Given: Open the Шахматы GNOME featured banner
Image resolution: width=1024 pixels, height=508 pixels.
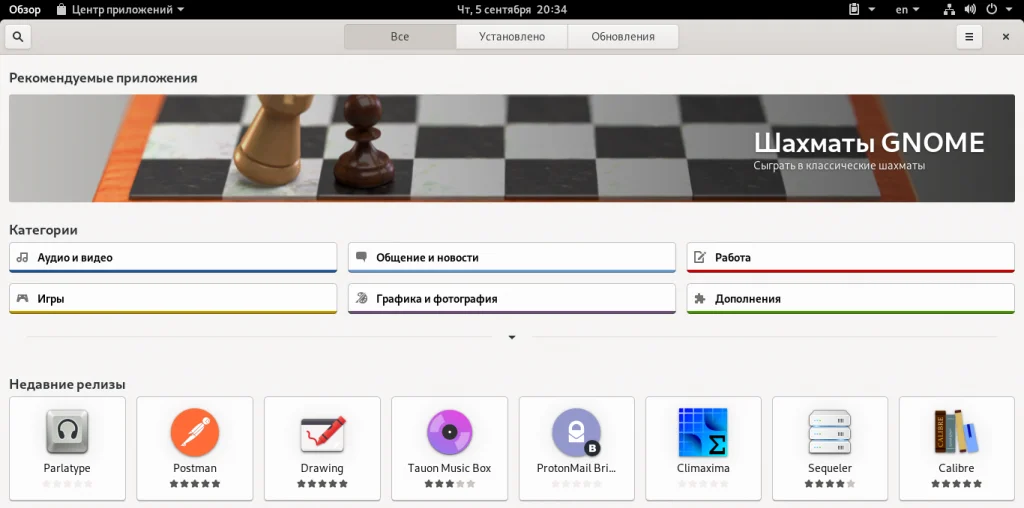Looking at the screenshot, I should 511,148.
